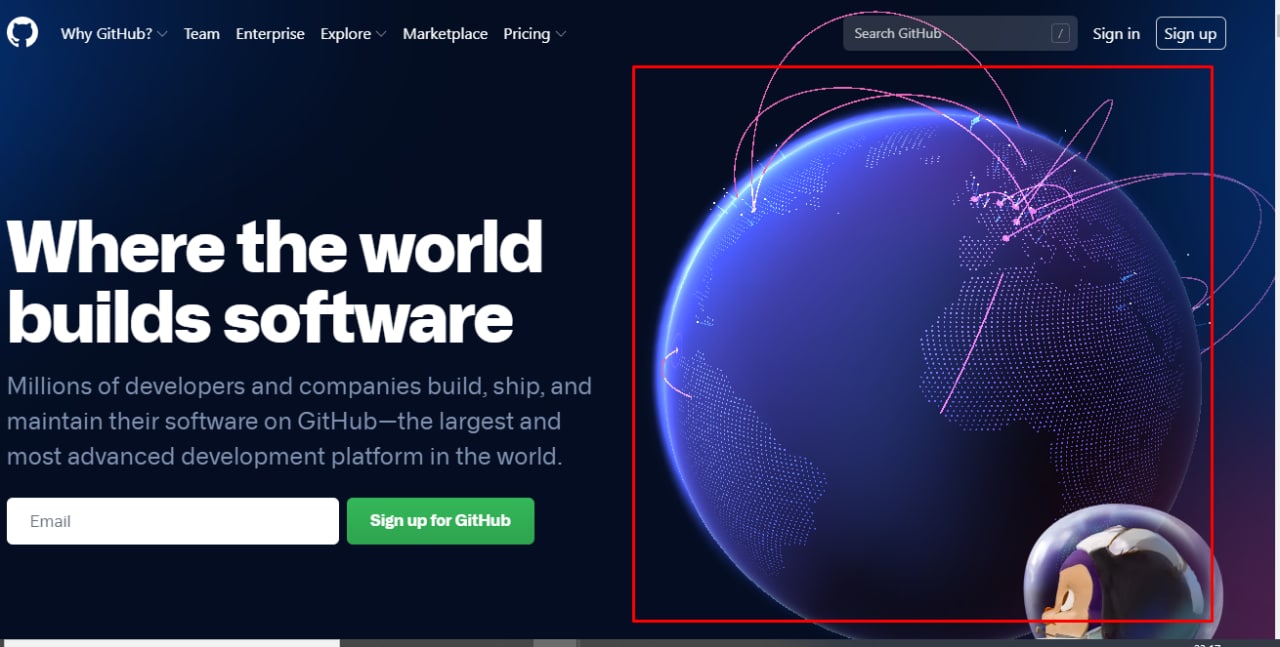The width and height of the screenshot is (1280, 647).
Task: Open the Marketplace nav item
Action: coord(445,34)
